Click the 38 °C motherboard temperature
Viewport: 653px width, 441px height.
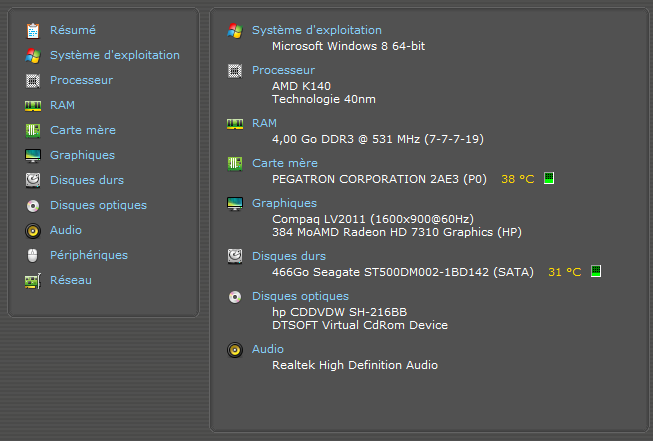click(518, 179)
